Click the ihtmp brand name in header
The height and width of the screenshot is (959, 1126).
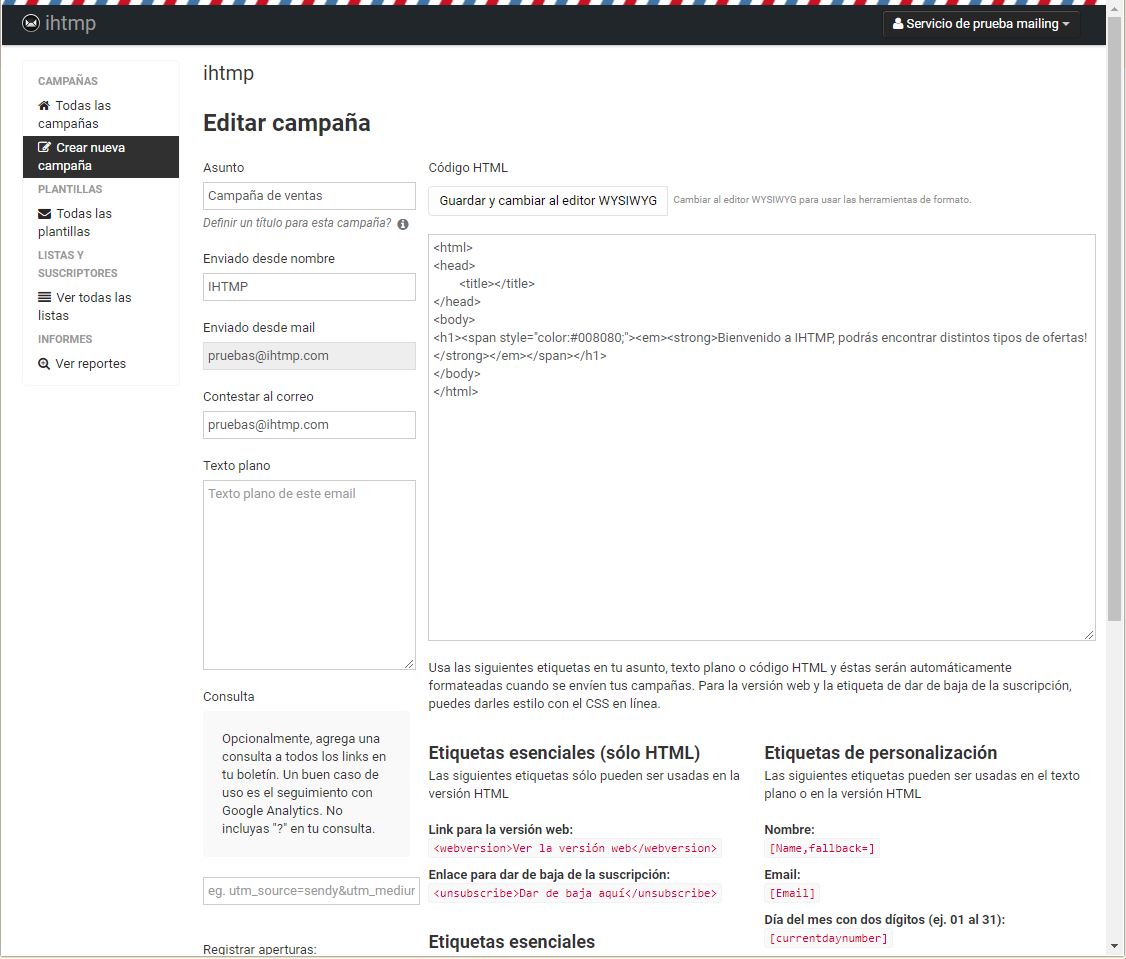coord(70,23)
